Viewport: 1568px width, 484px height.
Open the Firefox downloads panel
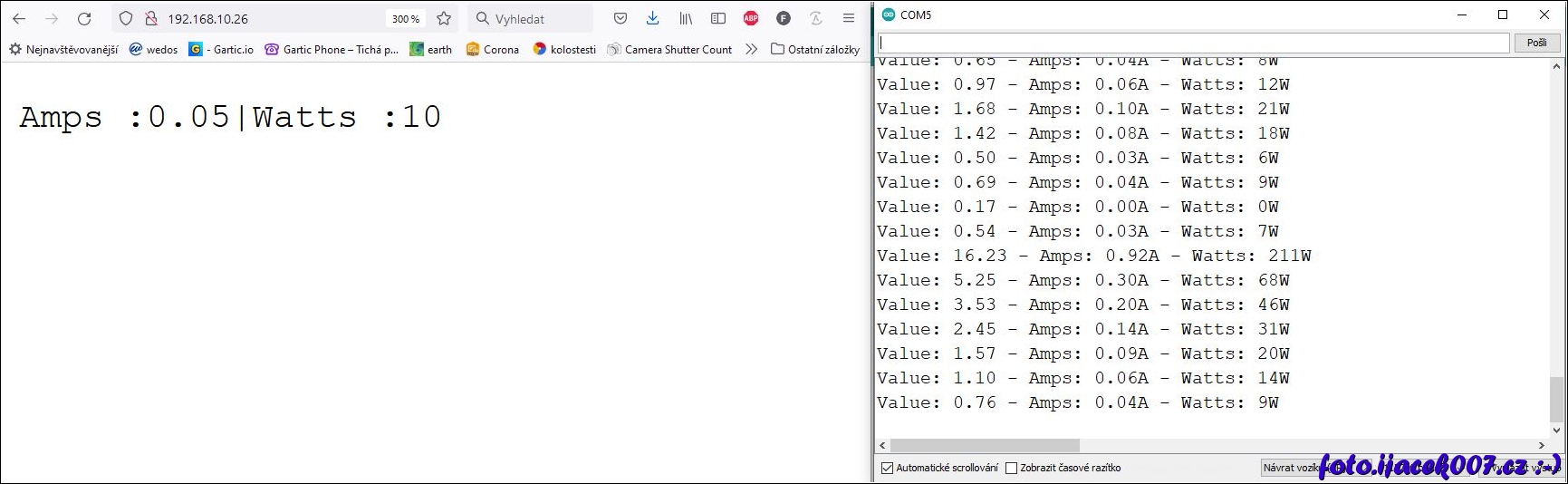point(652,18)
